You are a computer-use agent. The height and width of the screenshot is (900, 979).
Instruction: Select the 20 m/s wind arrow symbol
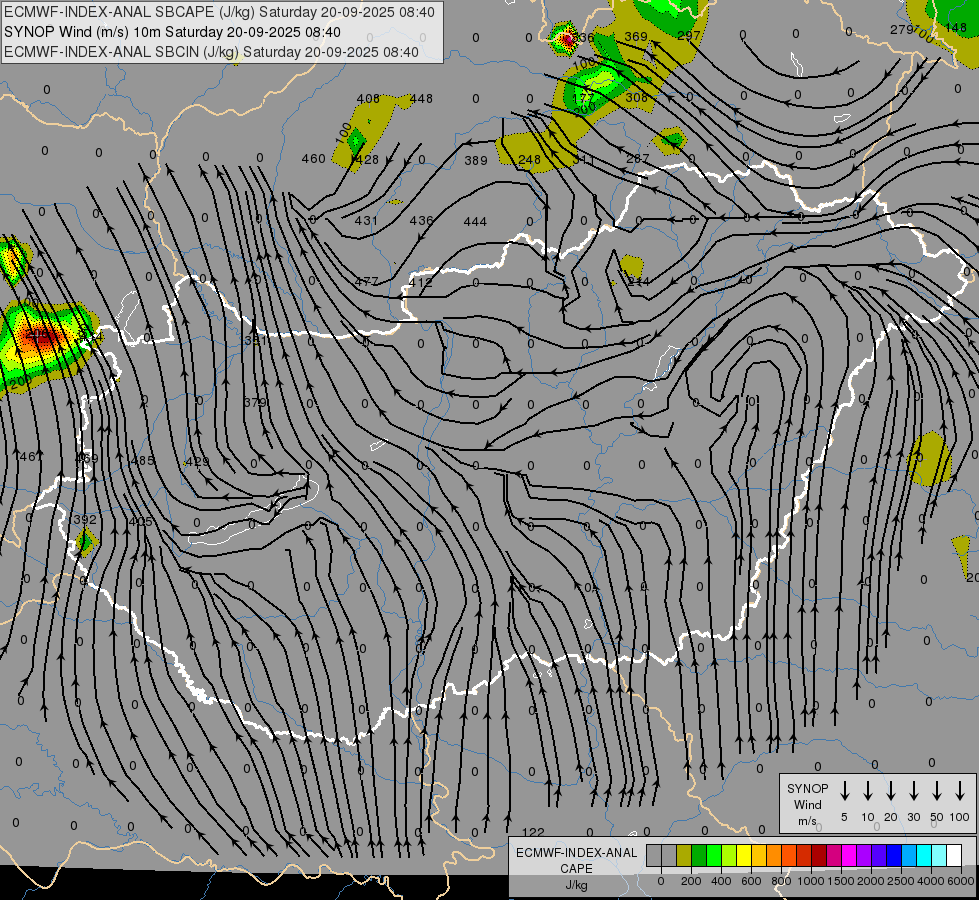click(890, 790)
